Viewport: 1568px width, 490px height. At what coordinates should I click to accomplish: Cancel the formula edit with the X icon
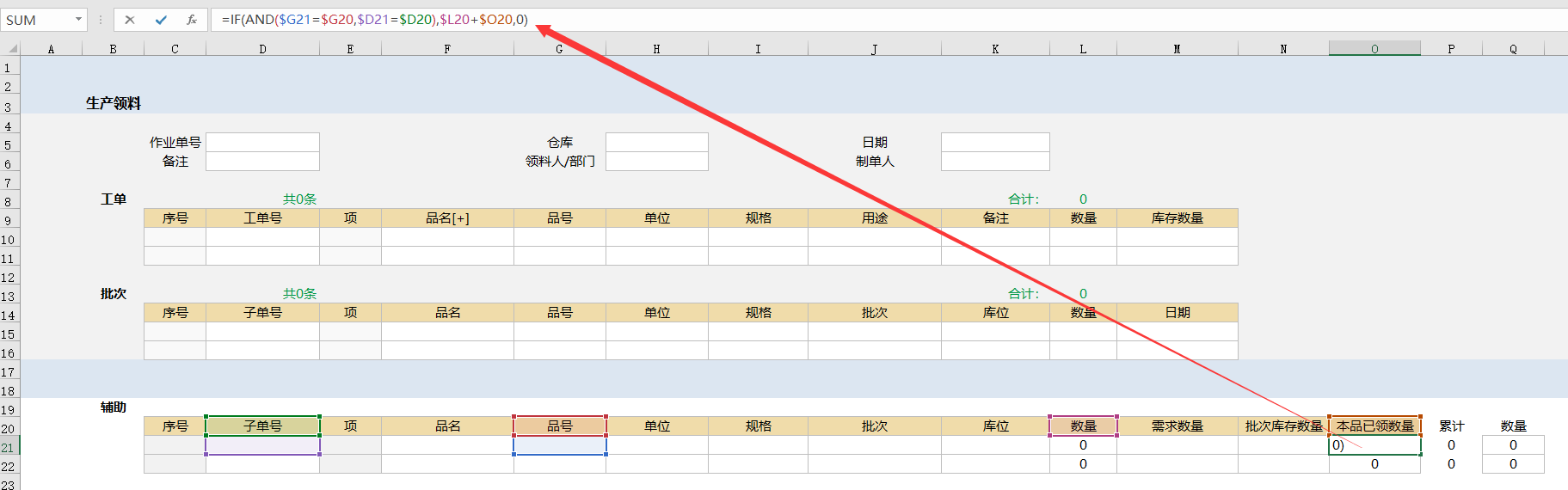click(x=130, y=20)
